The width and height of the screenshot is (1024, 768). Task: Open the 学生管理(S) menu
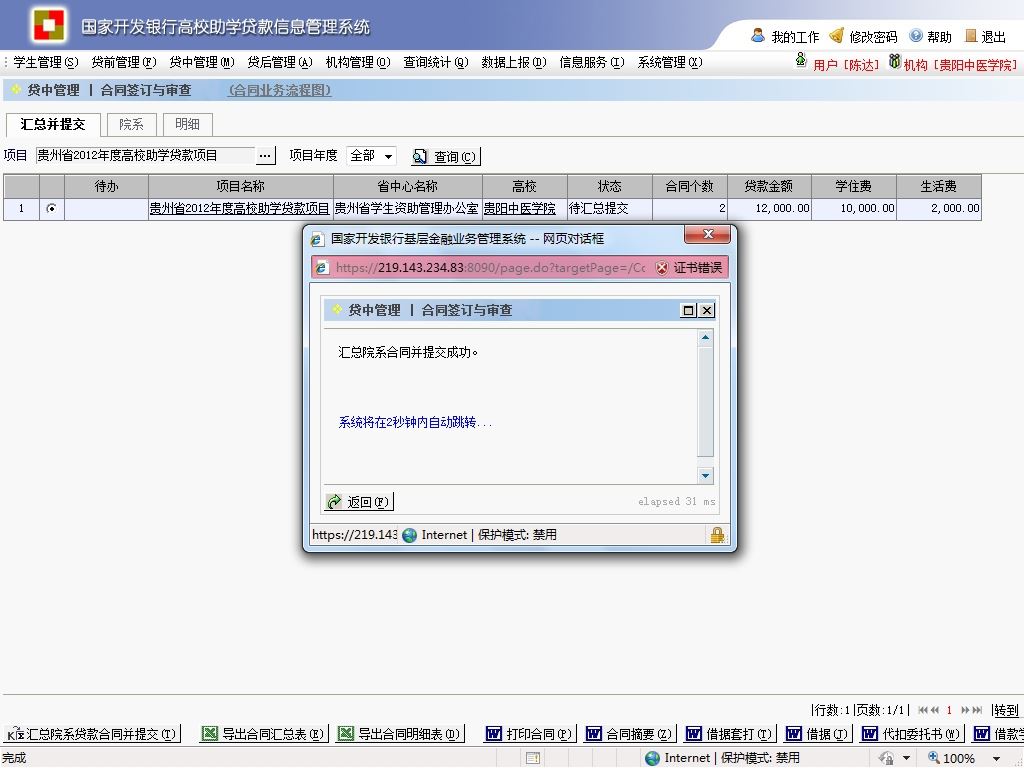[x=46, y=63]
